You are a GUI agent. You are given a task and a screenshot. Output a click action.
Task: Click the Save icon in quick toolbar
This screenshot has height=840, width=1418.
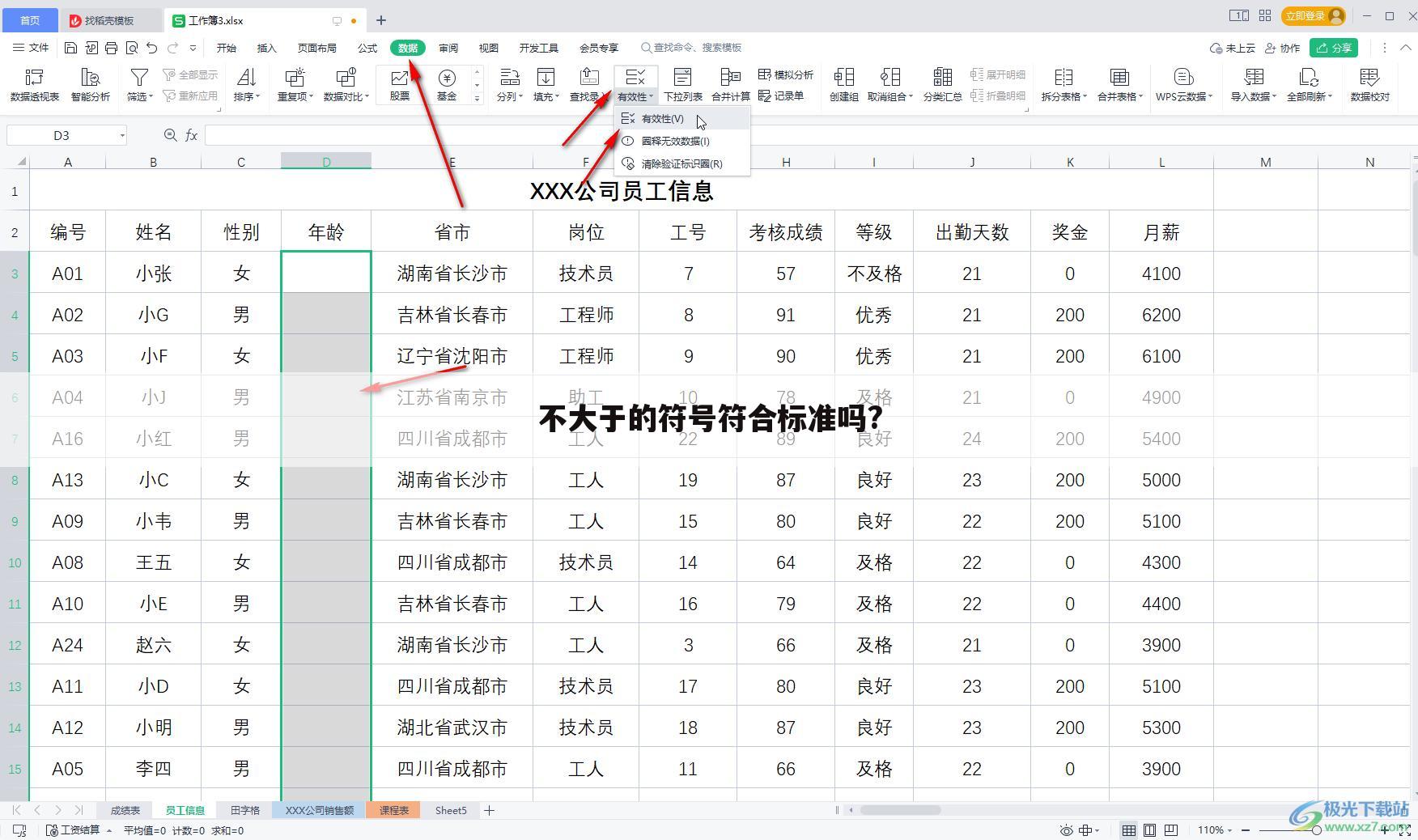pos(70,48)
